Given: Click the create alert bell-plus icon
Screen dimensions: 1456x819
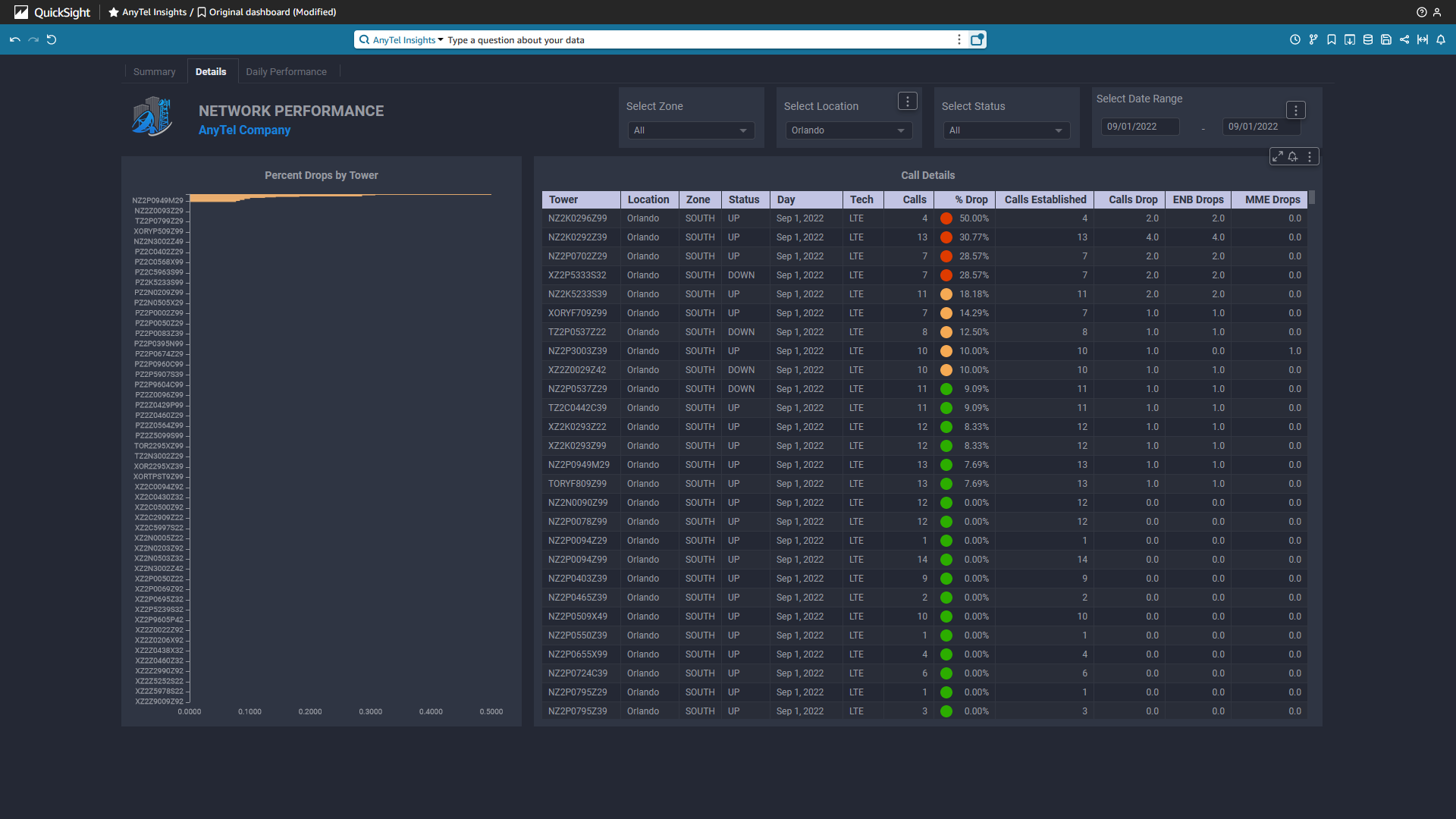Looking at the screenshot, I should (1293, 157).
